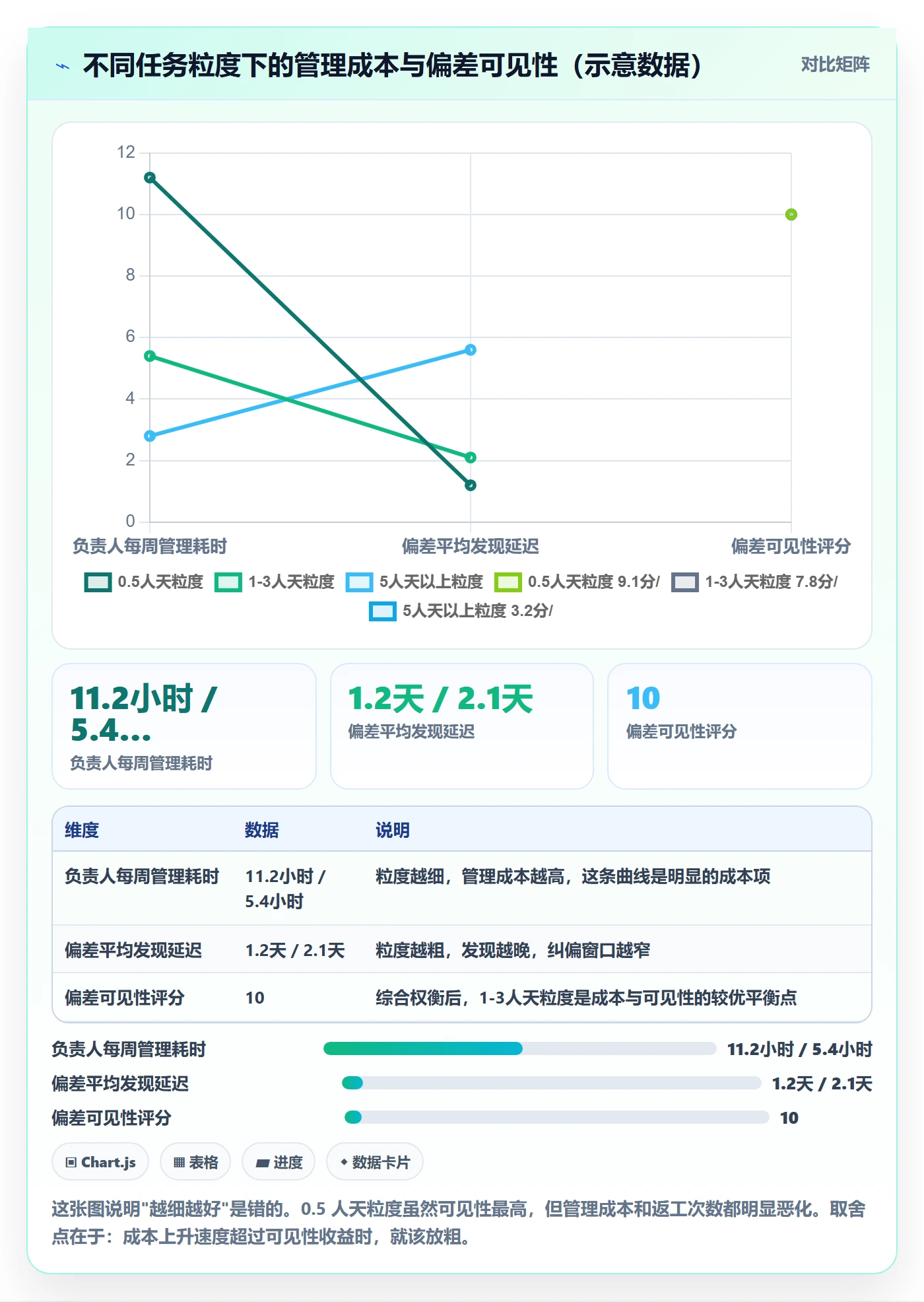Click the blue data point near 2.8
The height and width of the screenshot is (1302, 924).
point(150,436)
